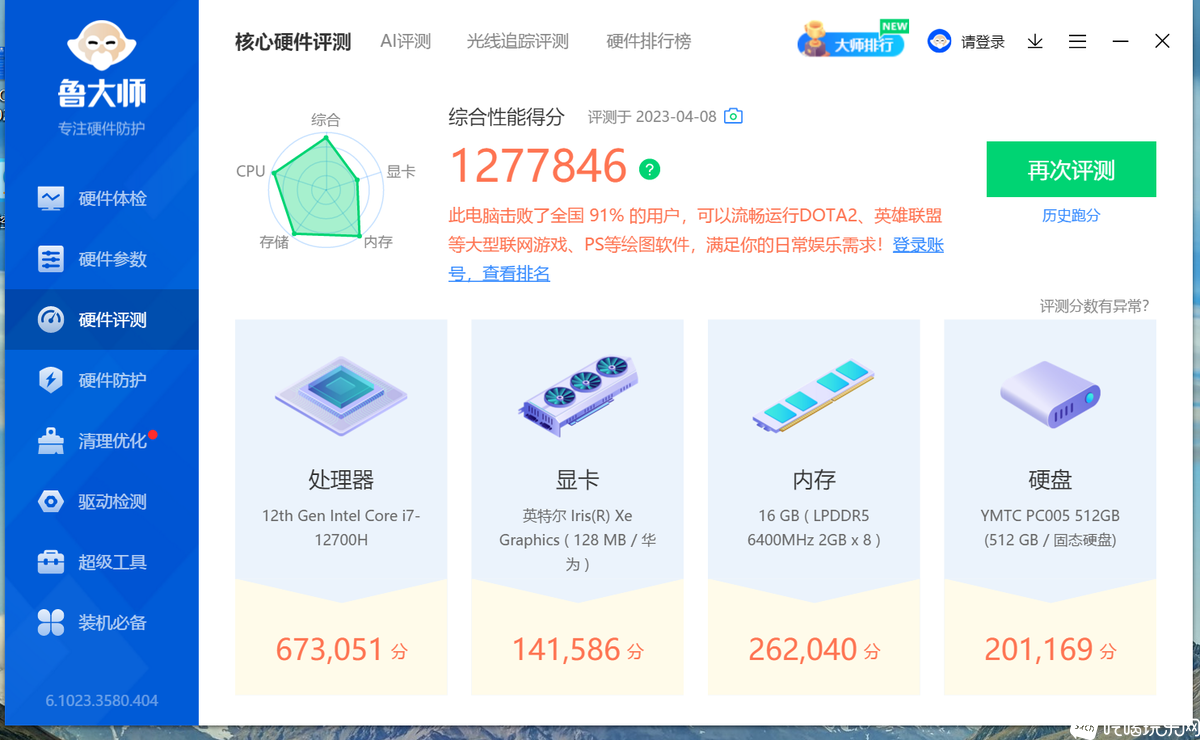Click the processor chip illustration
Viewport: 1200px width, 740px height.
point(341,394)
